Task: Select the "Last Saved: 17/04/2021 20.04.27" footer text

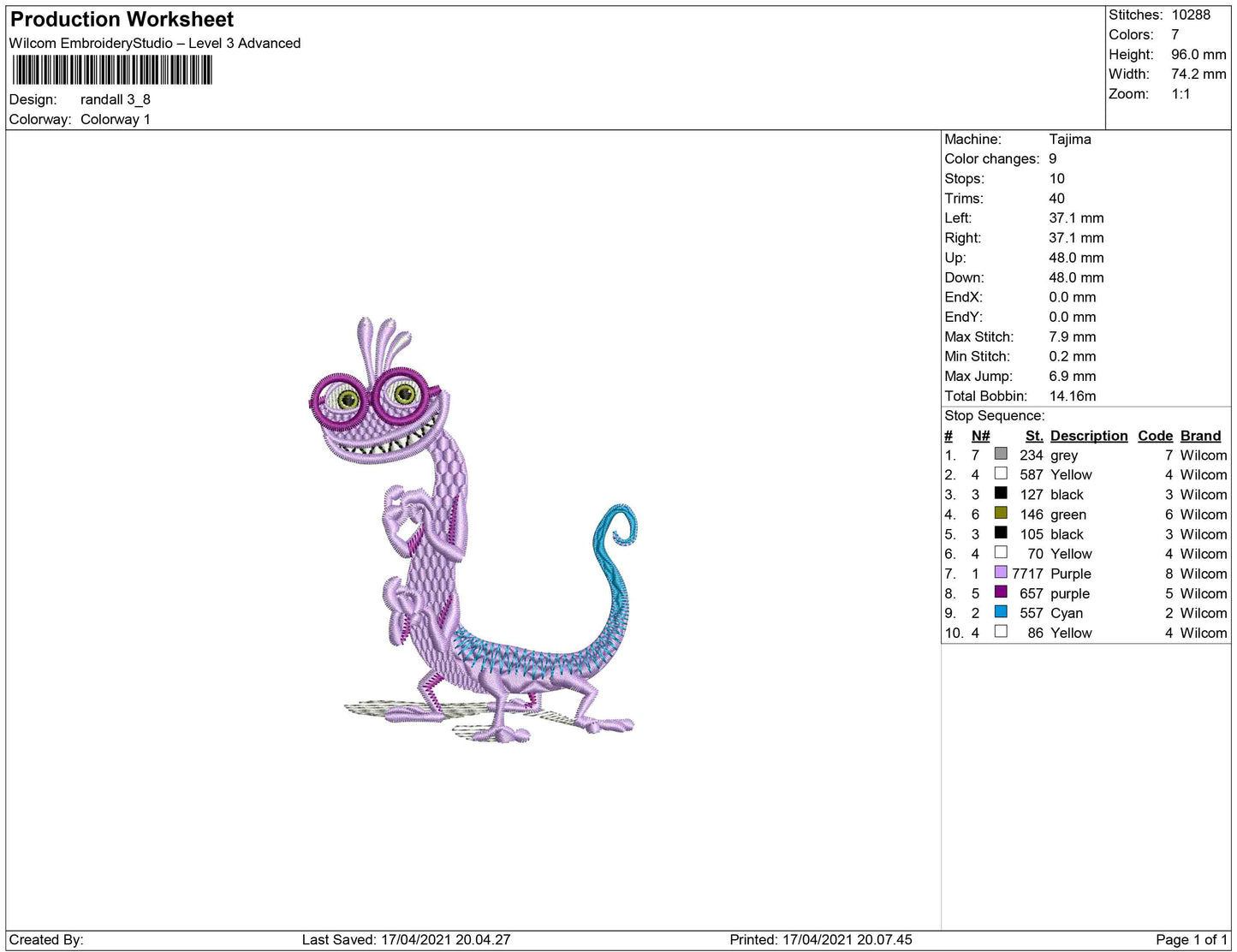Action: 406,939
